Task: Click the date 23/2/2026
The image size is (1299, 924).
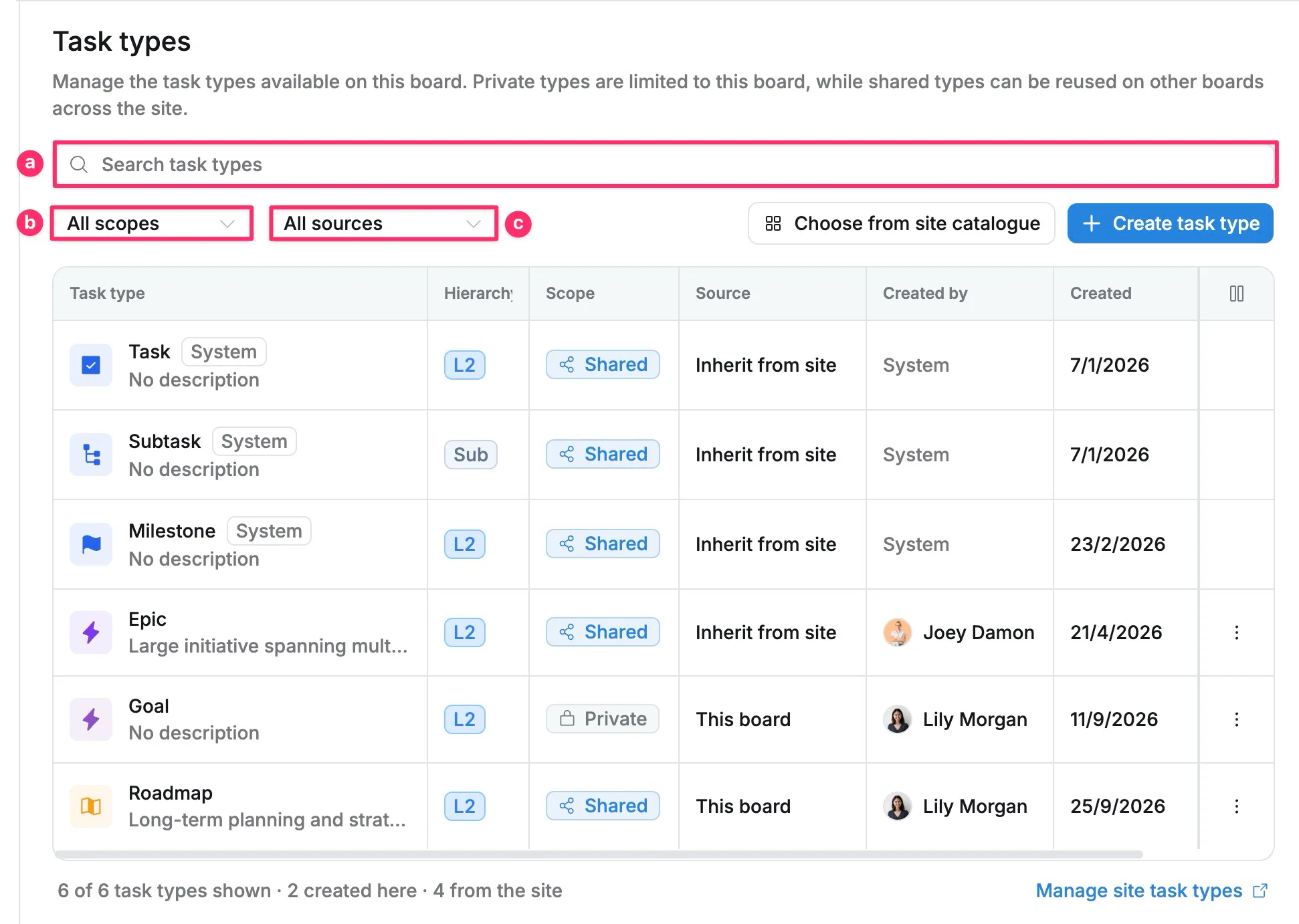Action: pos(1118,544)
